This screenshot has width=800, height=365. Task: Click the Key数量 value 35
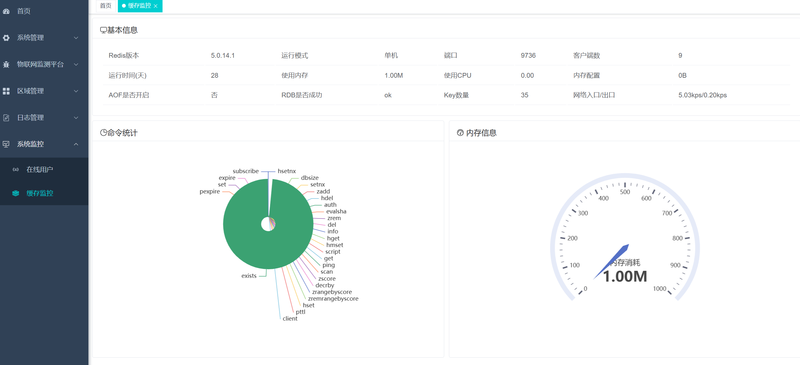coord(524,95)
